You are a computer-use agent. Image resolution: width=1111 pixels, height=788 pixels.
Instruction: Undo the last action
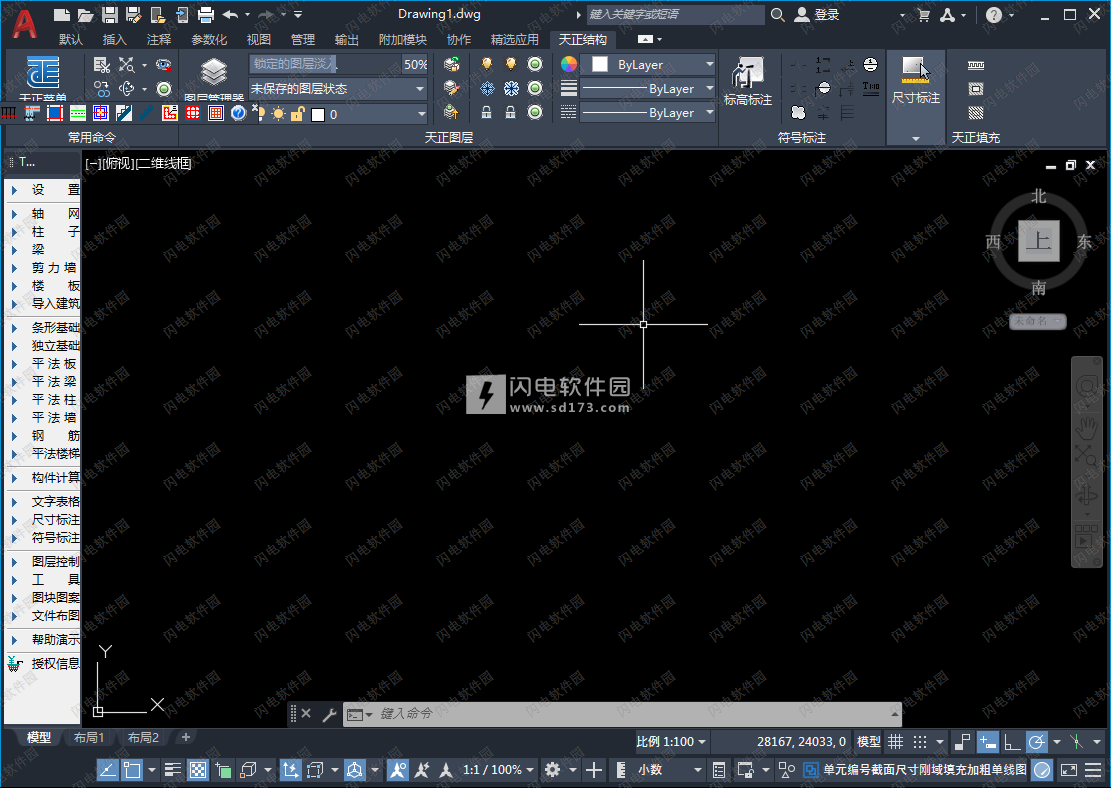(x=230, y=14)
